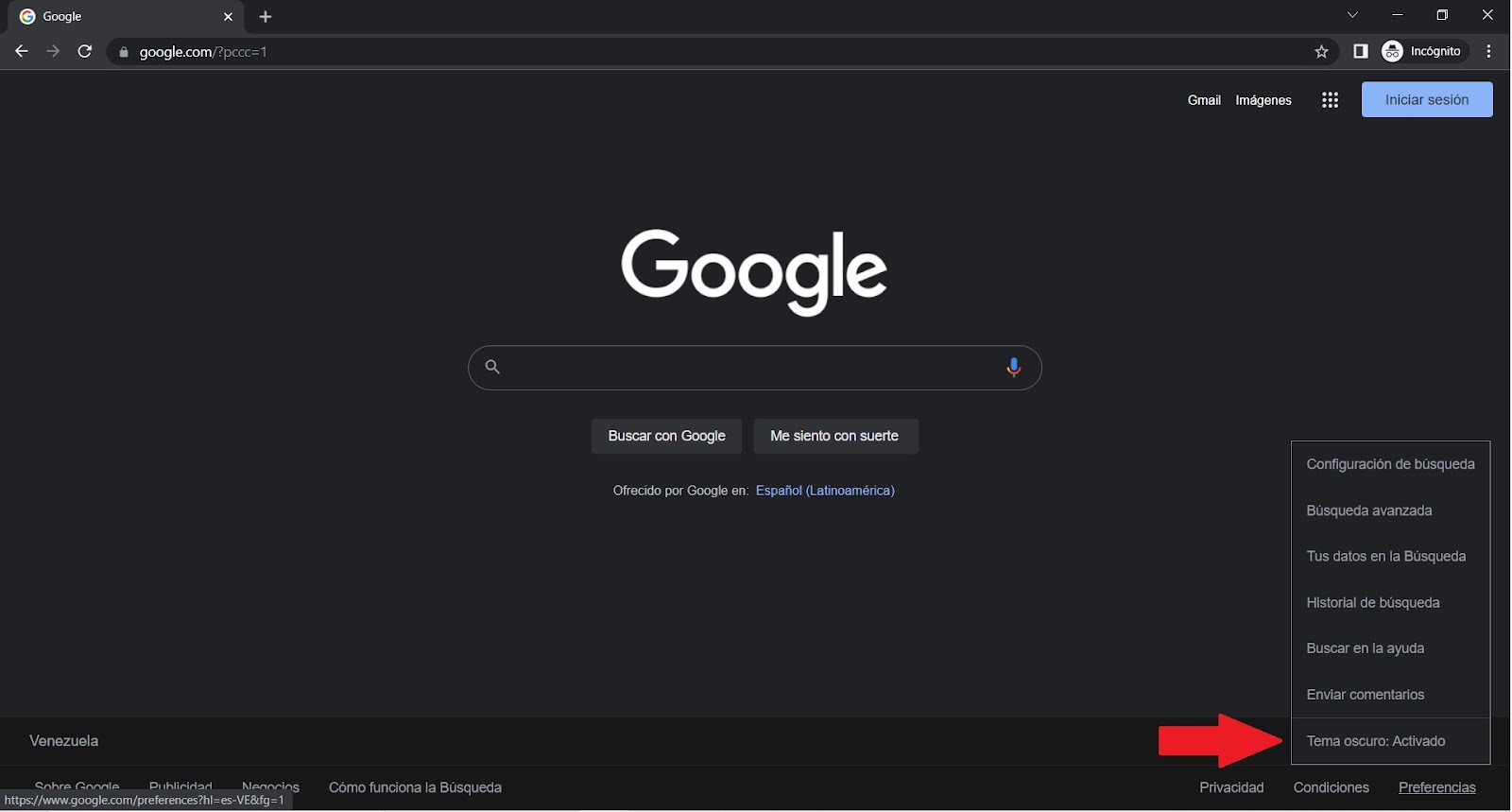Toggle Tema oscuro: Activado option
The image size is (1512, 812).
point(1390,741)
